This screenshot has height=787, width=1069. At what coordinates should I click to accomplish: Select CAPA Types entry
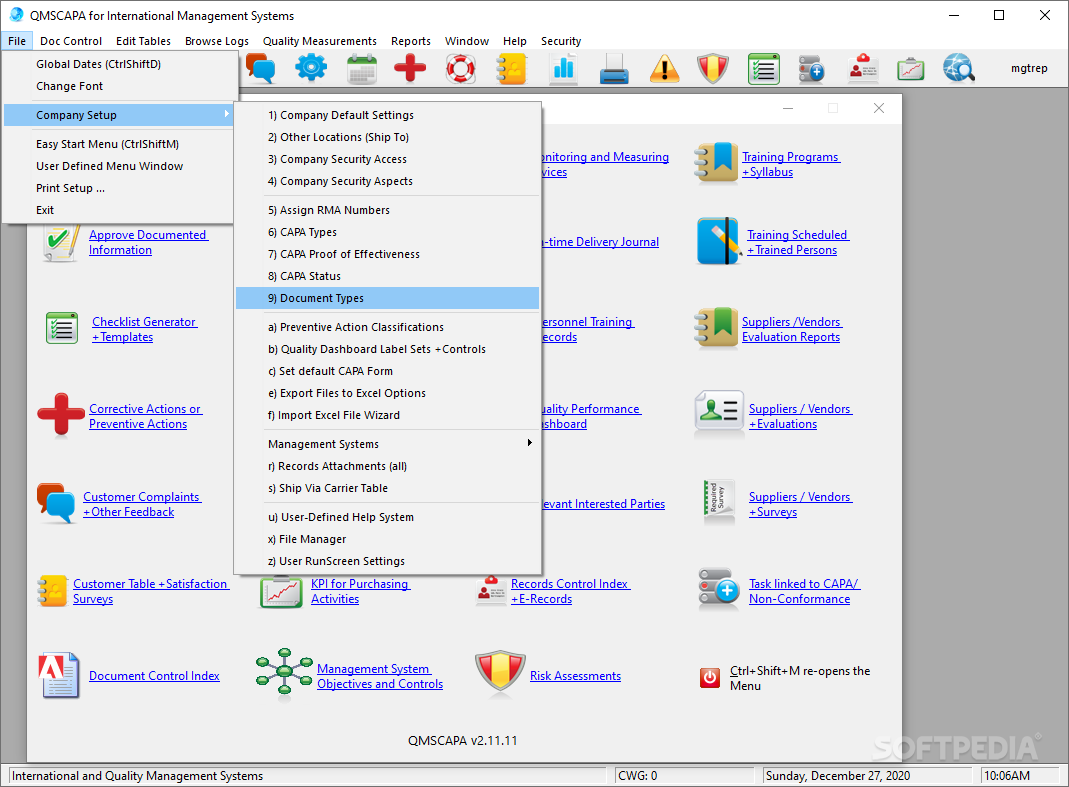click(x=387, y=232)
